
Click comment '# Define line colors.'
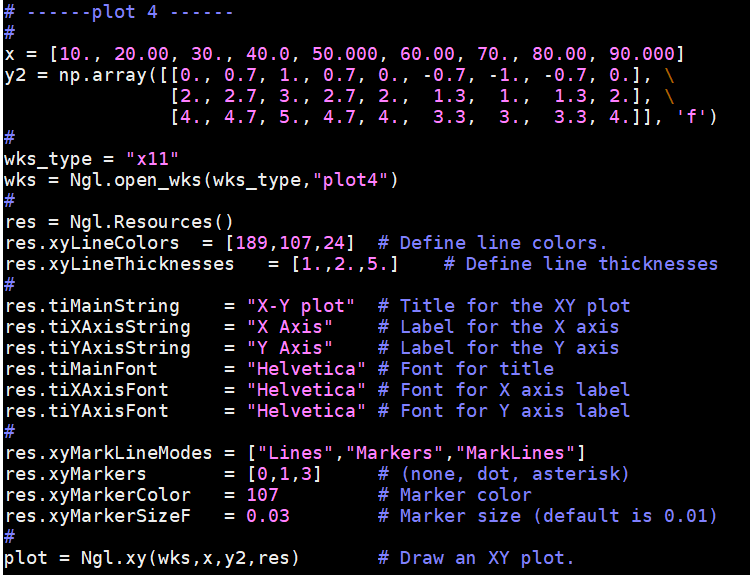(x=492, y=243)
